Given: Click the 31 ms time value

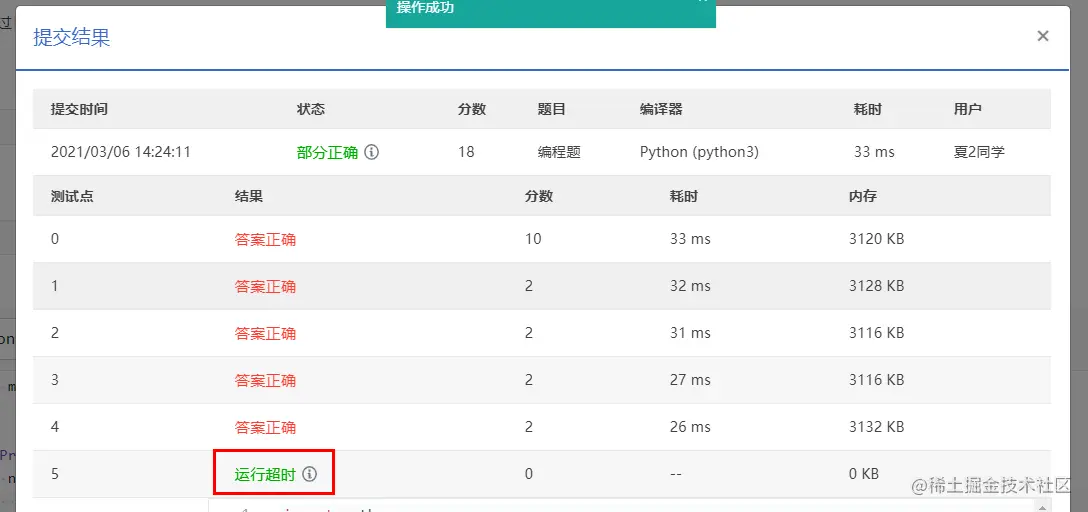Looking at the screenshot, I should pos(690,334).
